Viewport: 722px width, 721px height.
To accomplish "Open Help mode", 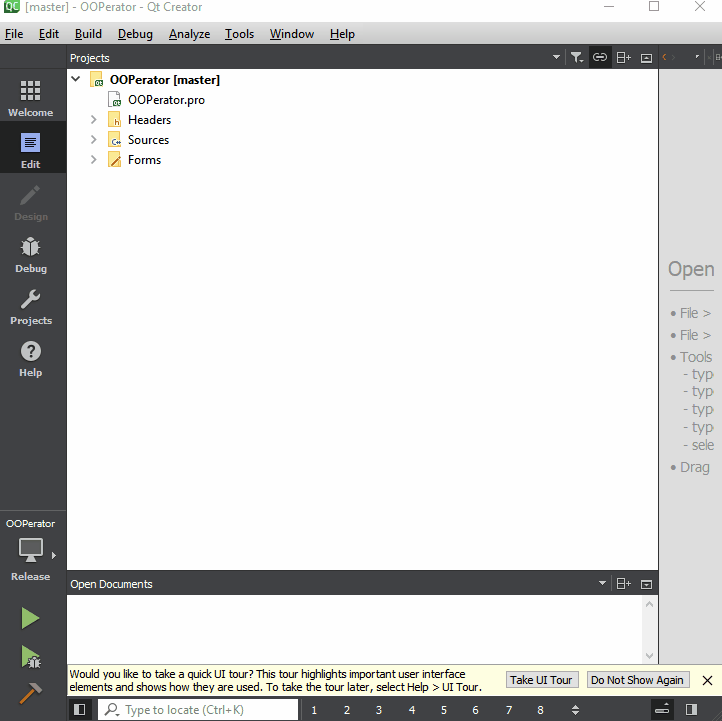I will point(30,359).
